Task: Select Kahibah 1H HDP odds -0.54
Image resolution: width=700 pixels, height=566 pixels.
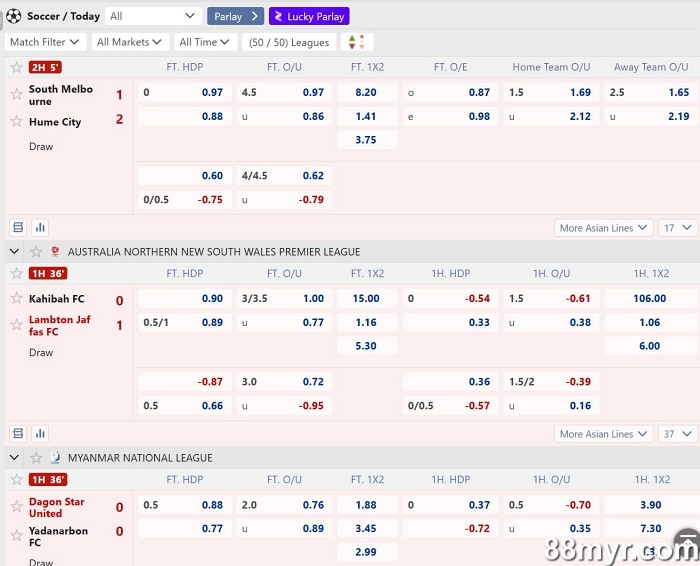Action: tap(450, 298)
